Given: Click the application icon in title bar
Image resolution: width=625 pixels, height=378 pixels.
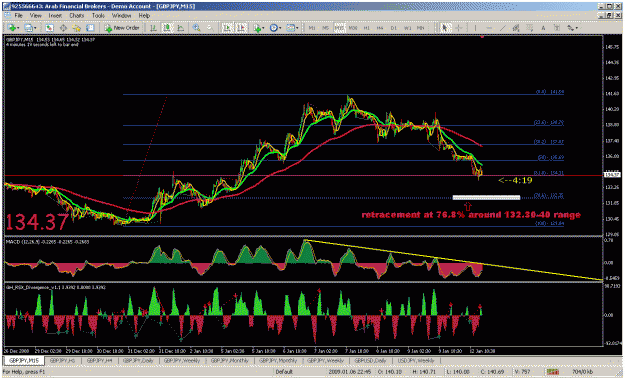Looking at the screenshot, I should click(7, 6).
